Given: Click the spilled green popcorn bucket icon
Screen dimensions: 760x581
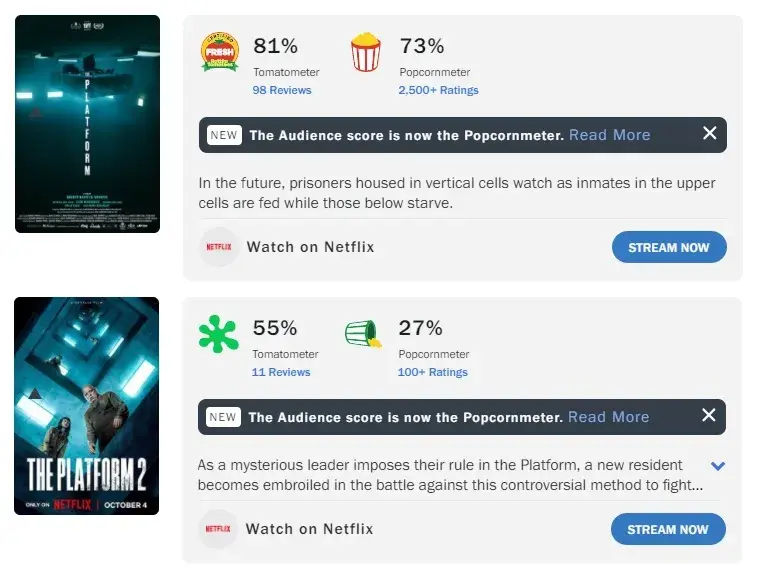Looking at the screenshot, I should pos(364,334).
